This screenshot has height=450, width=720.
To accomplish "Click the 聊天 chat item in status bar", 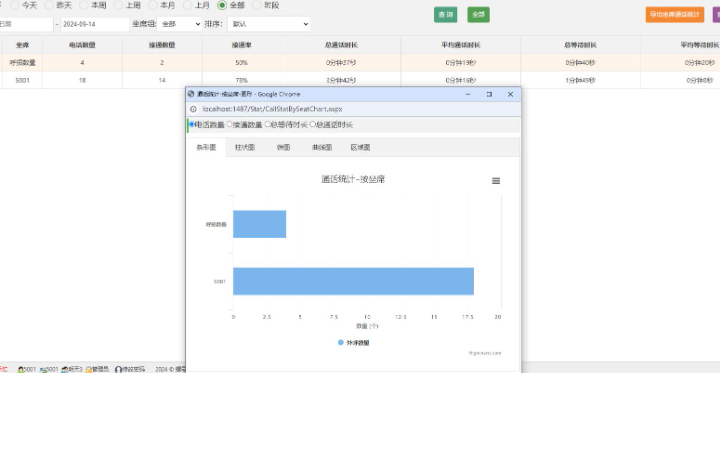I will [72, 369].
